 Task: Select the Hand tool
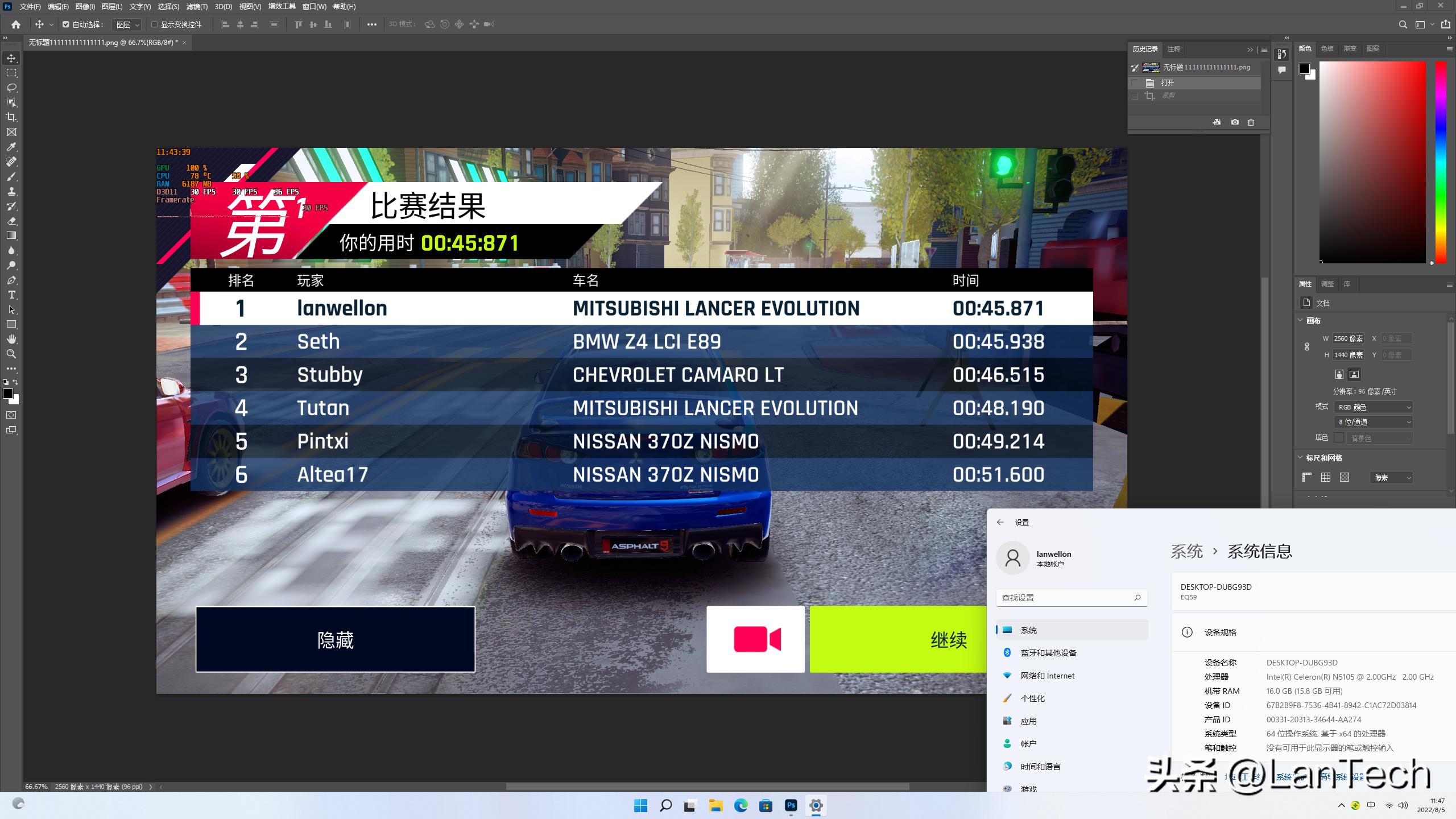(x=11, y=339)
